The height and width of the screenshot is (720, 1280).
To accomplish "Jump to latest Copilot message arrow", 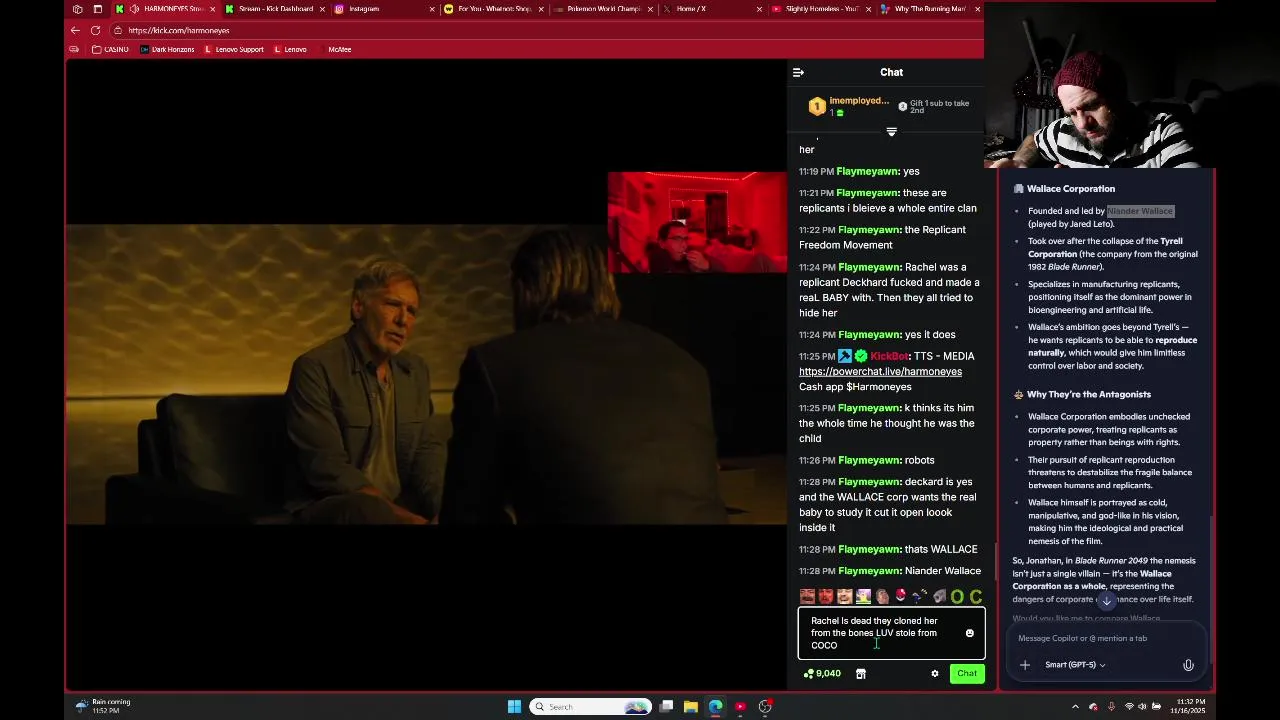I will point(1106,601).
